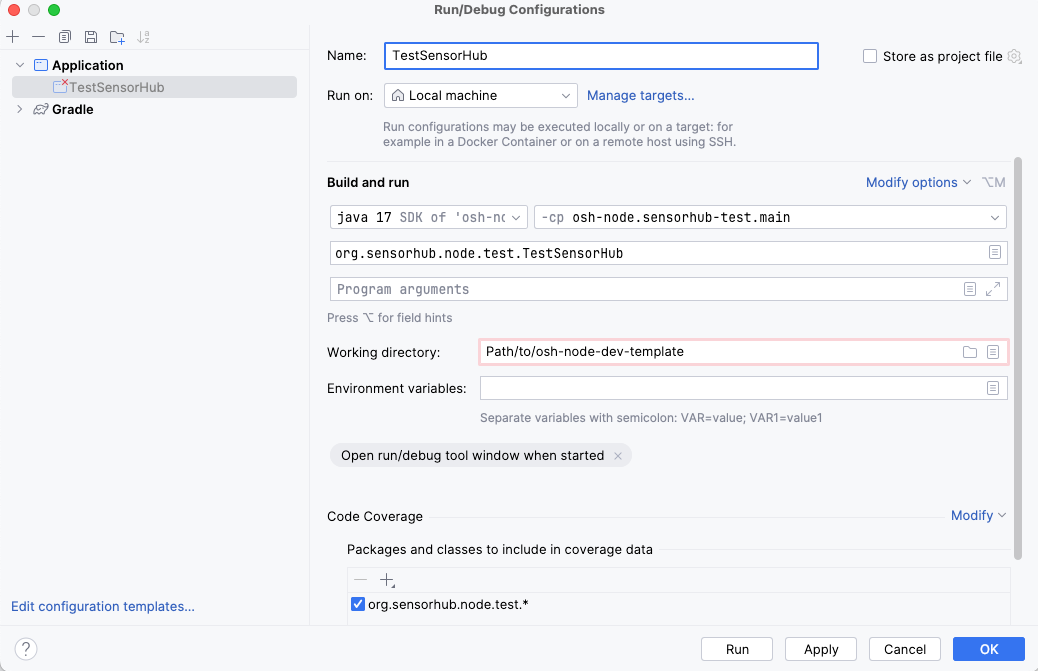Open Manage targets settings

pos(641,95)
